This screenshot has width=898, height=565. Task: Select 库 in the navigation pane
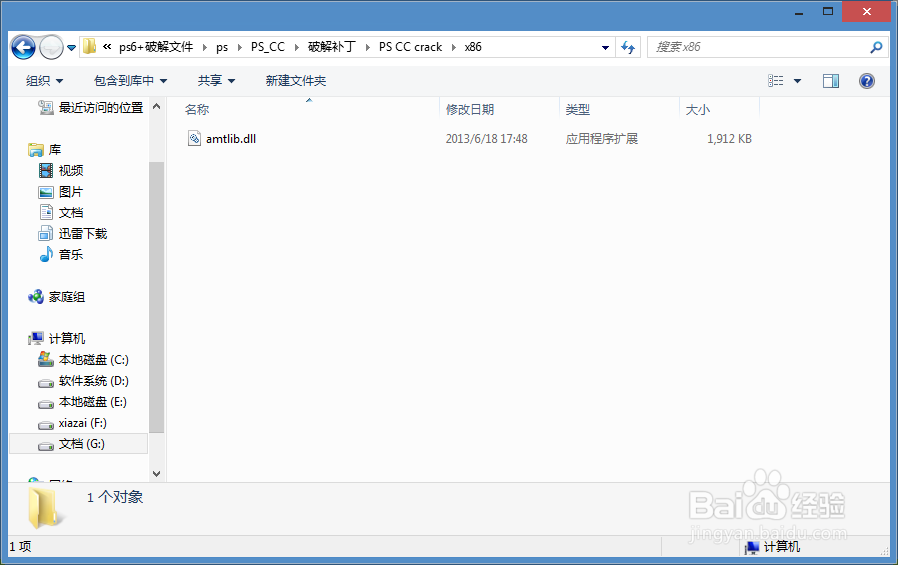tap(55, 150)
